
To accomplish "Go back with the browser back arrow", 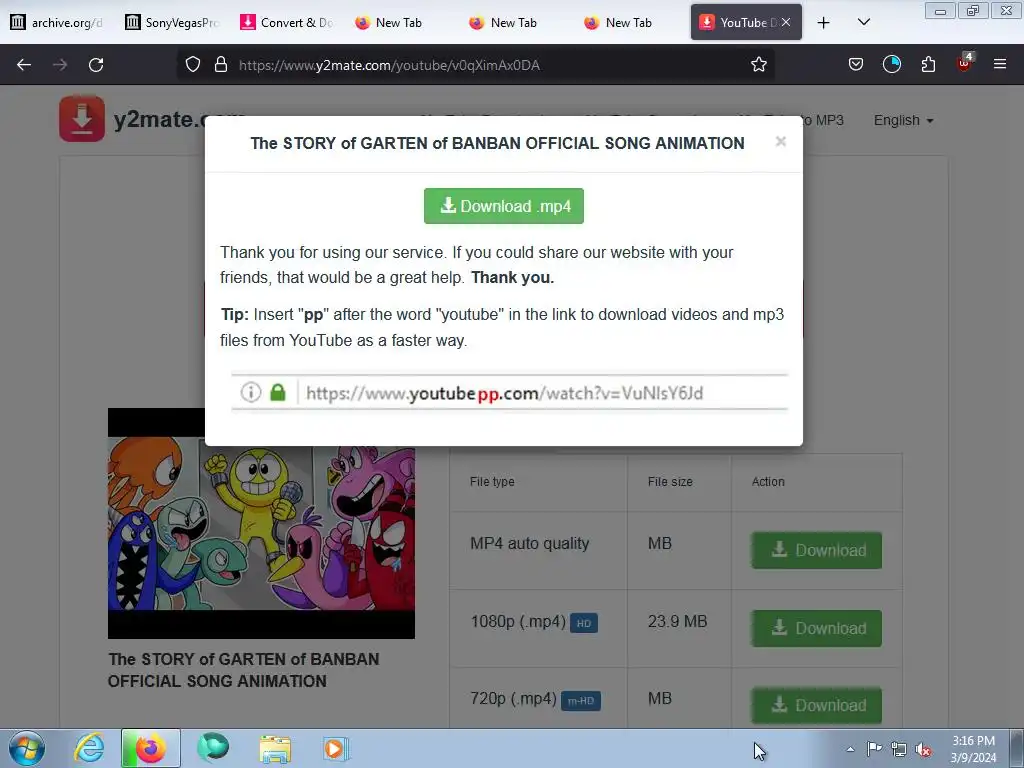I will 24,65.
